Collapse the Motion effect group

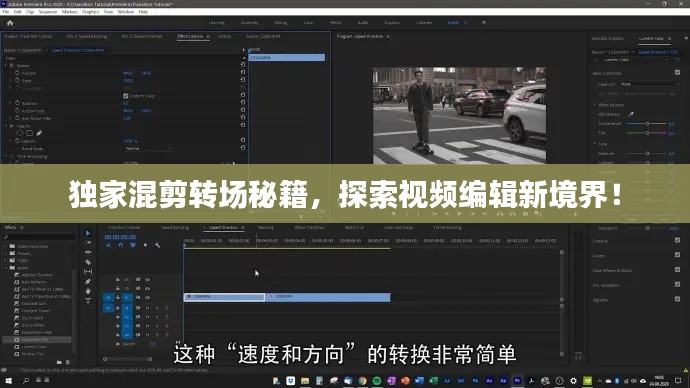point(6,65)
